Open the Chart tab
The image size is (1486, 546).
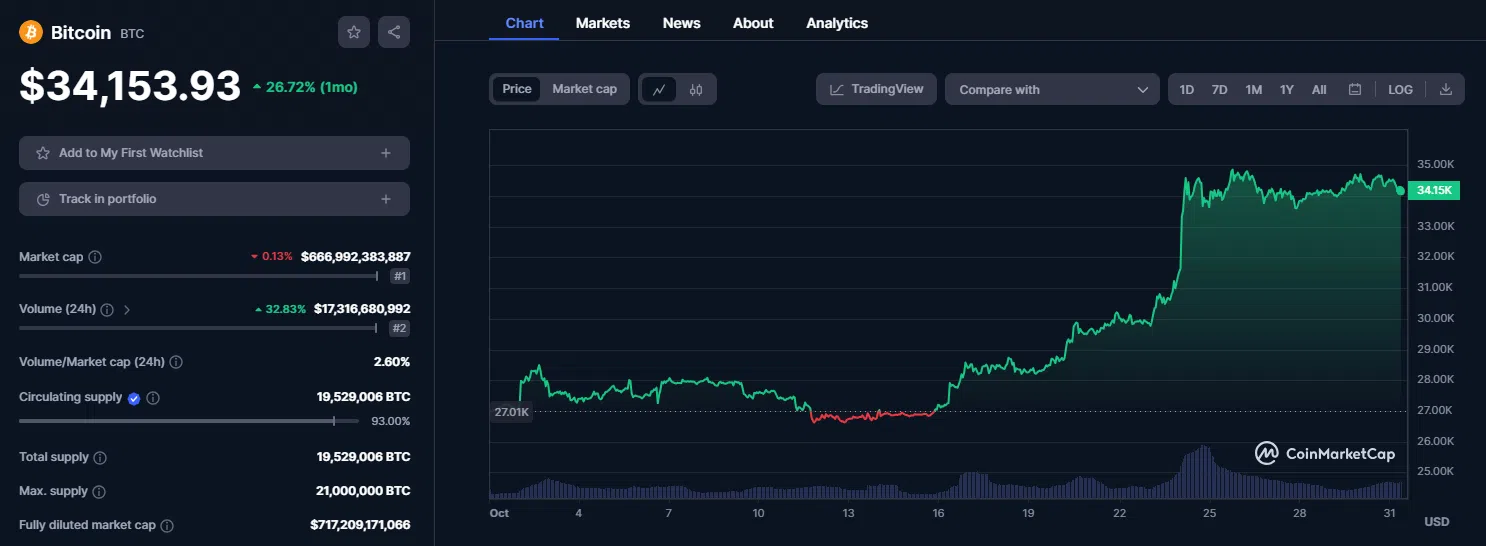click(x=524, y=23)
